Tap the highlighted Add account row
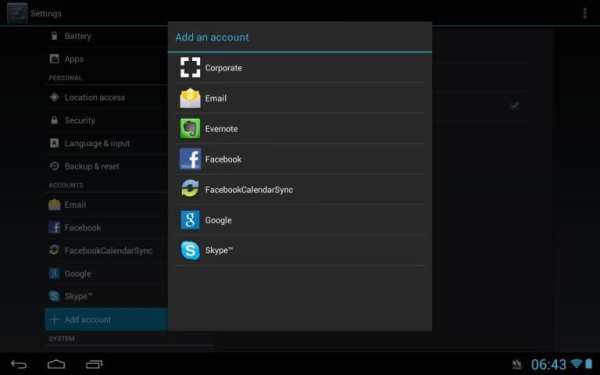Screen dimensions: 600x375 (106, 319)
